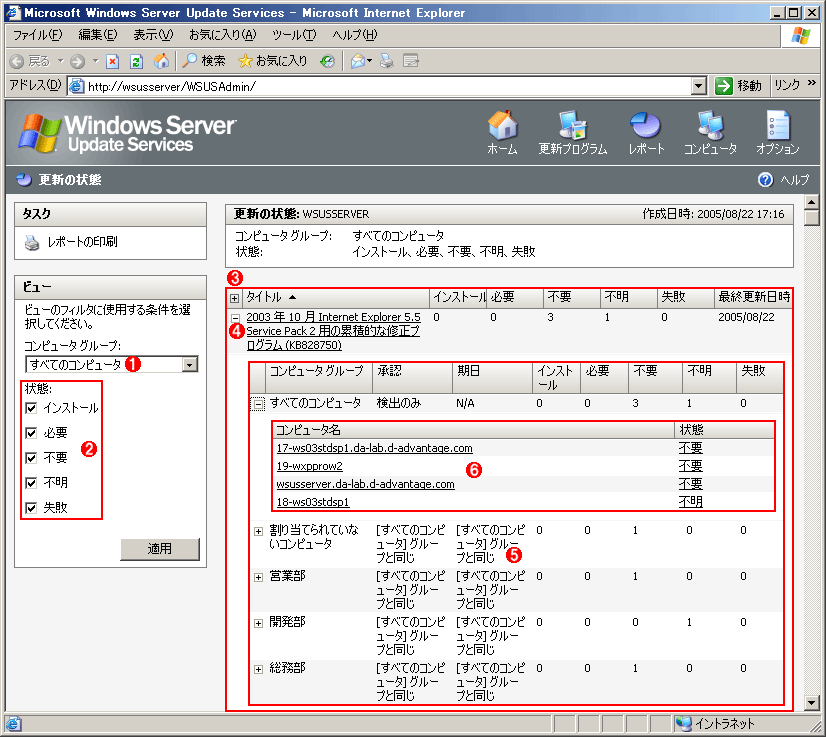Toggle the 不要 status checkbox
The height and width of the screenshot is (737, 826).
[31, 458]
